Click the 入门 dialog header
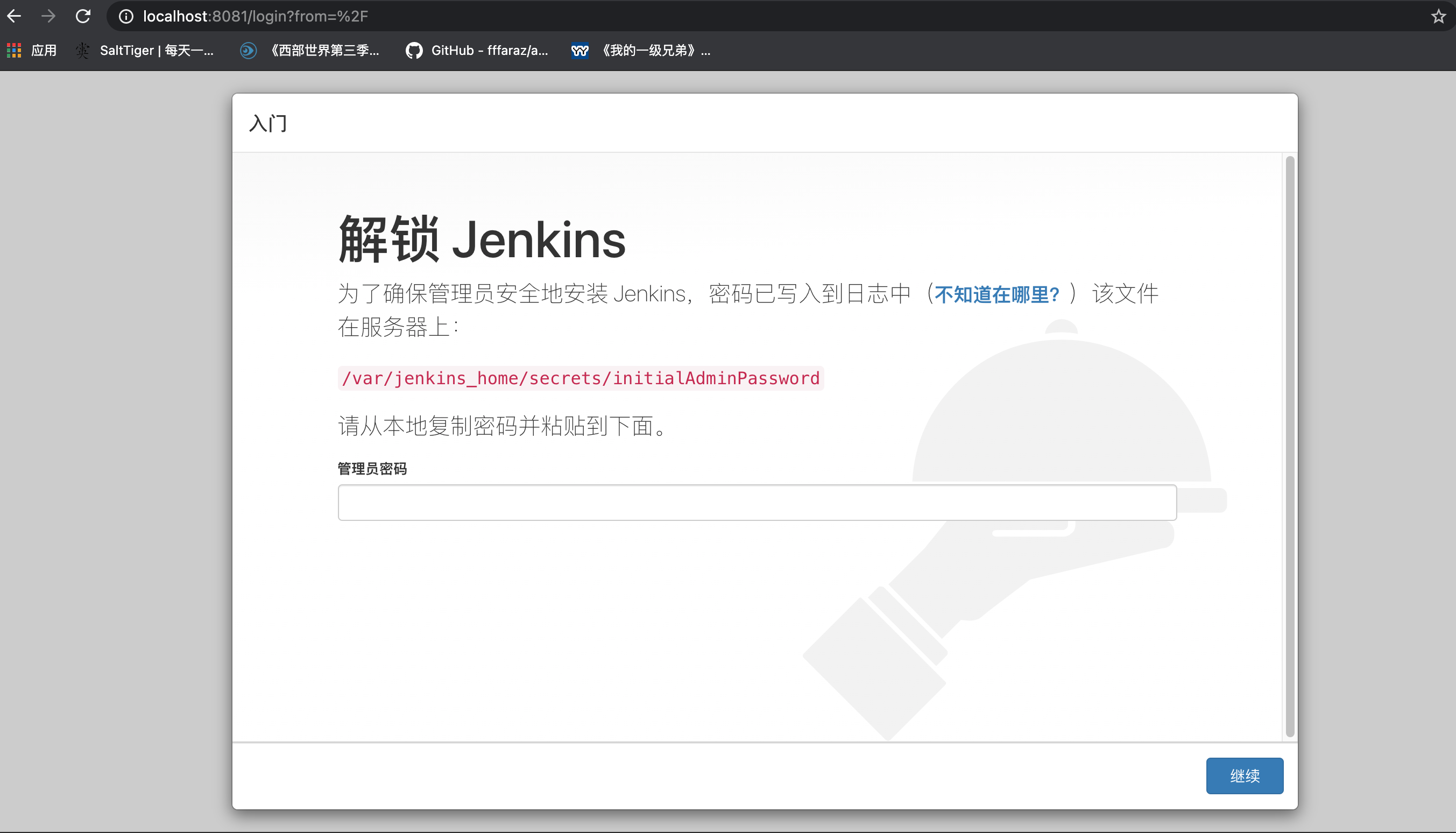1456x833 pixels. pyautogui.click(x=268, y=123)
